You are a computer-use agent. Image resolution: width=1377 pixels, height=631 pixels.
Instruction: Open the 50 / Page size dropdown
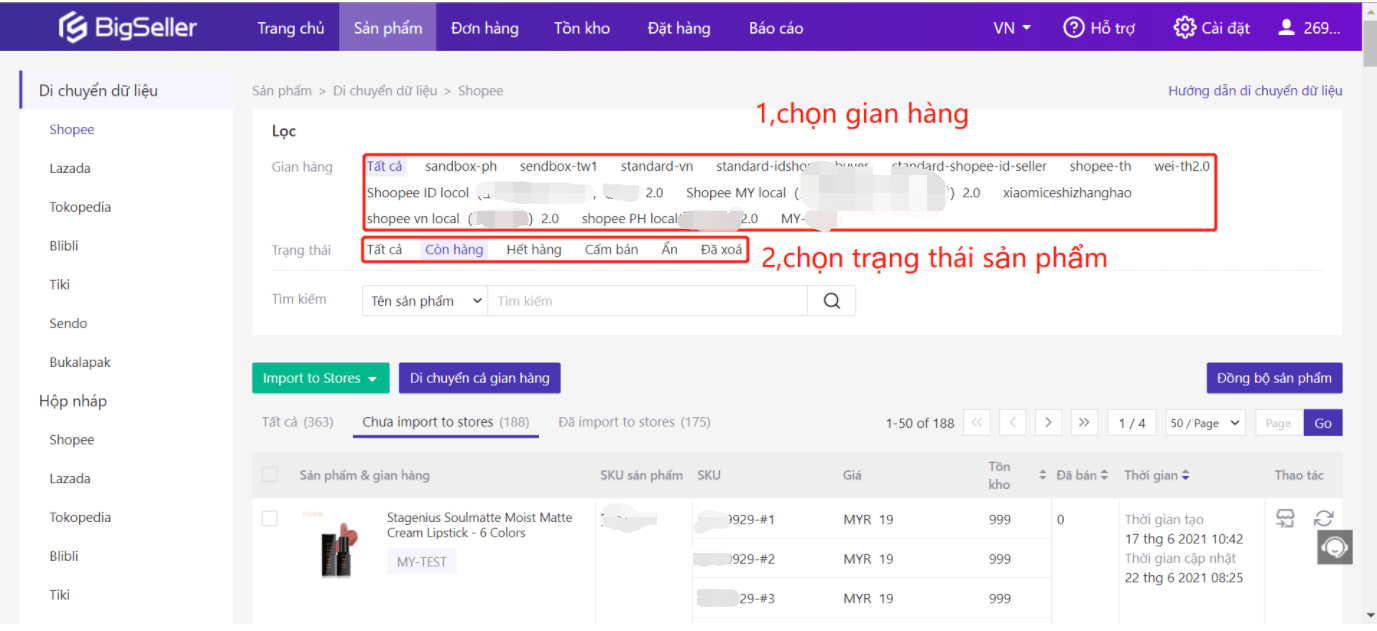[x=1205, y=423]
